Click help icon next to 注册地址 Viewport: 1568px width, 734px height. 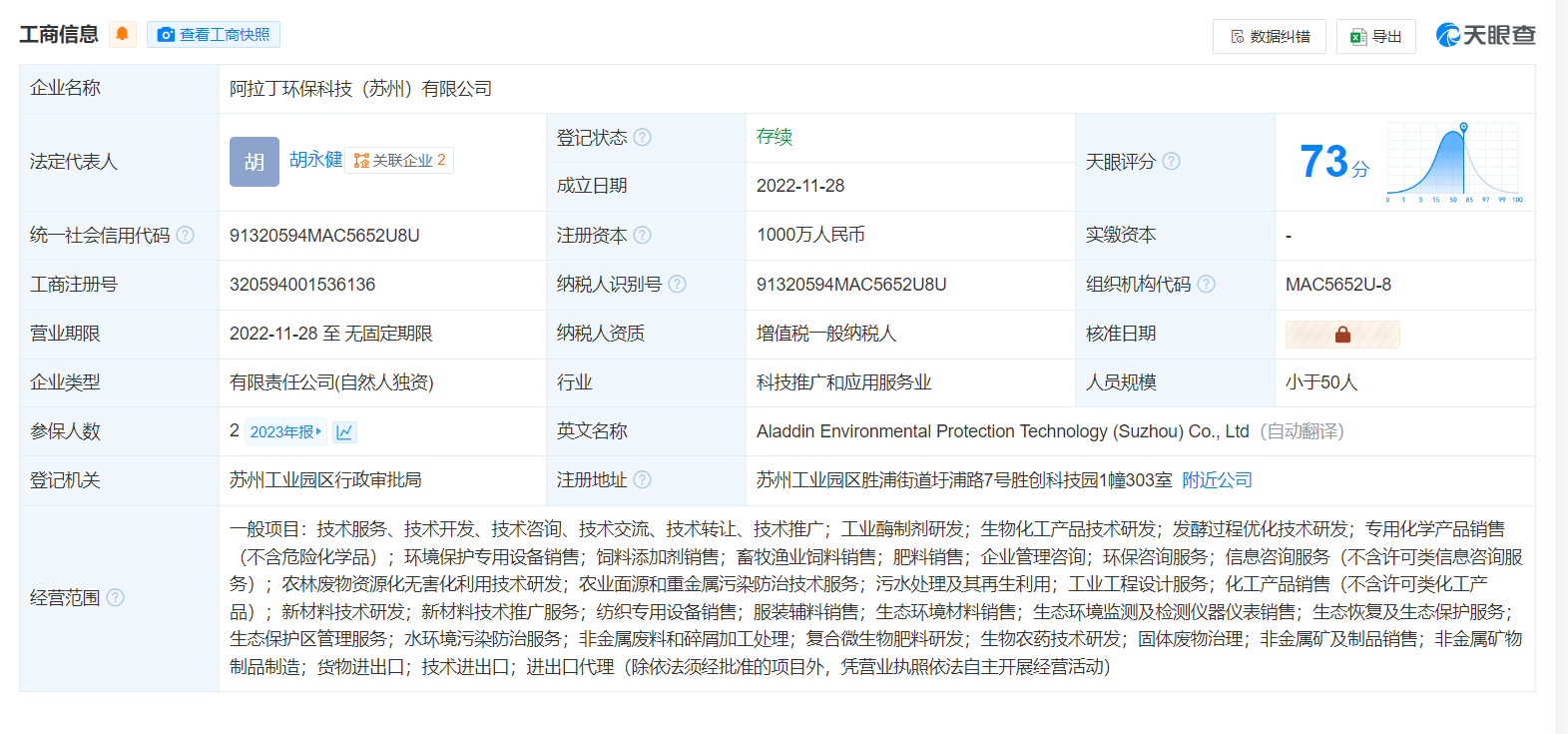[x=643, y=479]
